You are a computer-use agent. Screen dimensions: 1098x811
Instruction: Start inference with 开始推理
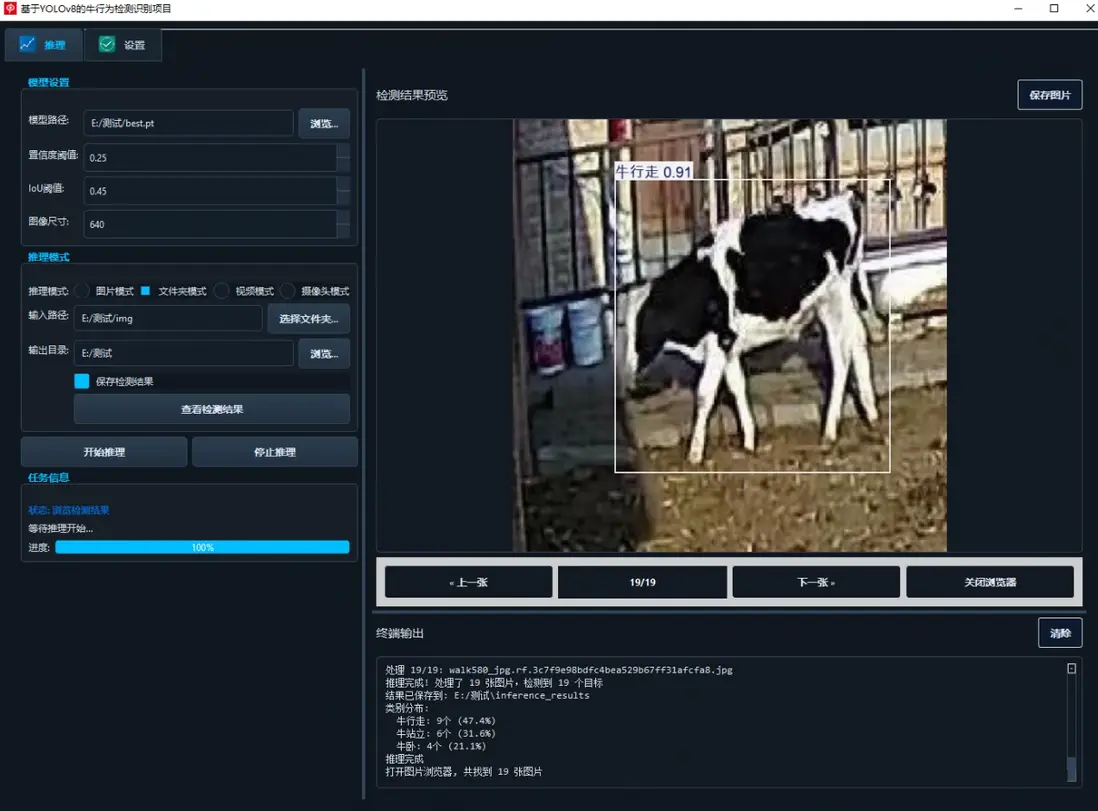tap(104, 452)
